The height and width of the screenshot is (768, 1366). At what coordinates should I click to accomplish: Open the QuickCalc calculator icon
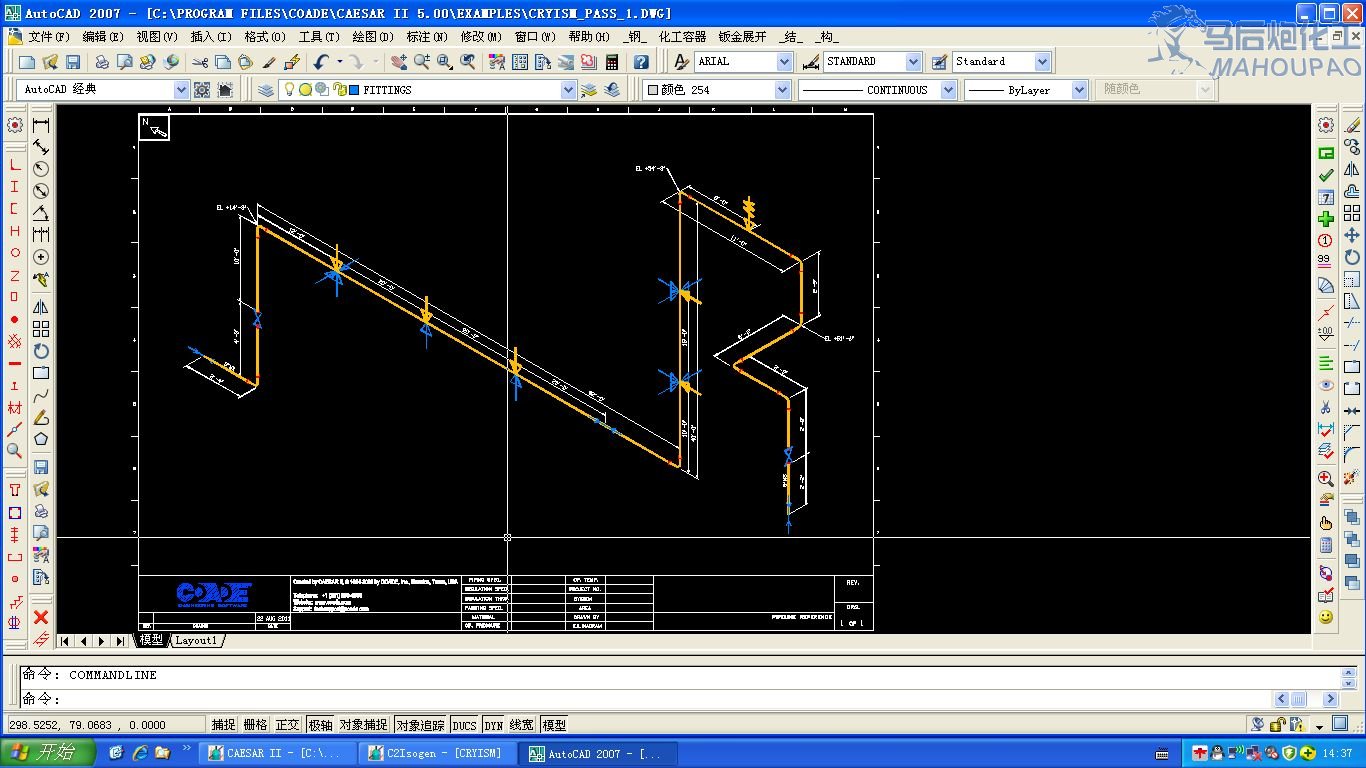point(612,62)
